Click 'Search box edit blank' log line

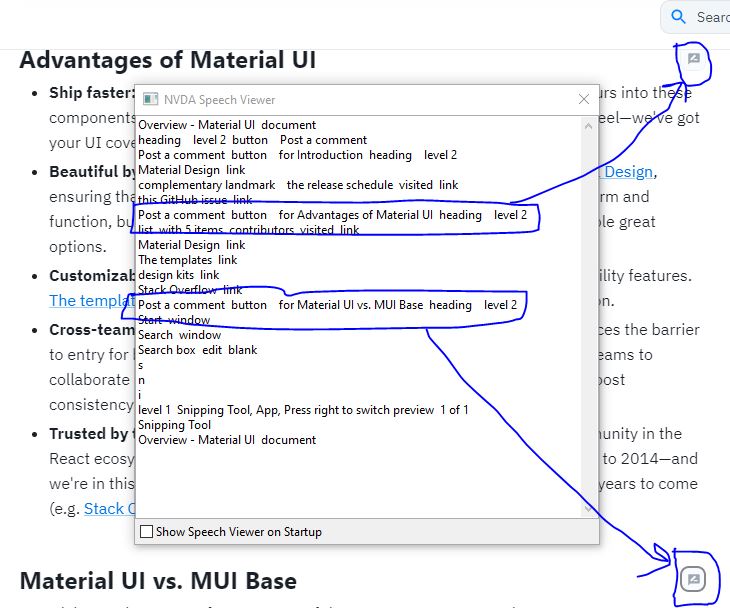[x=197, y=350]
